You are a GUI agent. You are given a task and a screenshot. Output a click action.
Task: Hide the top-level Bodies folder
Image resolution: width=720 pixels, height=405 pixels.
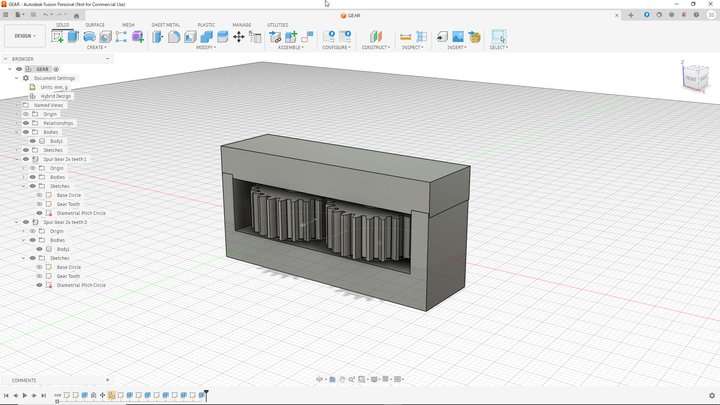click(26, 132)
